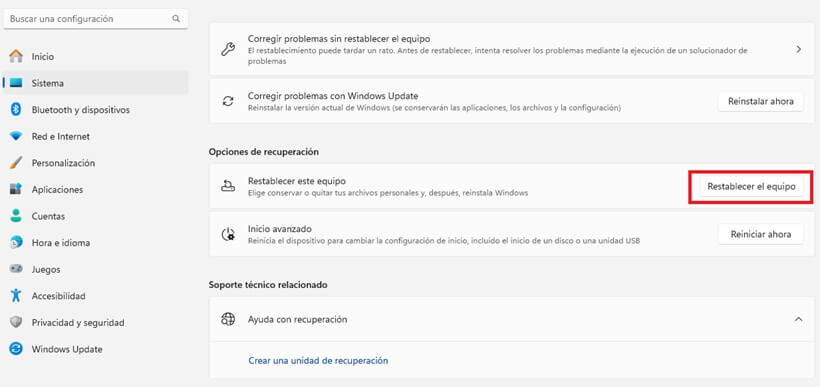Collapse the Ayuda con recuperación section
This screenshot has width=820, height=387.
[799, 319]
